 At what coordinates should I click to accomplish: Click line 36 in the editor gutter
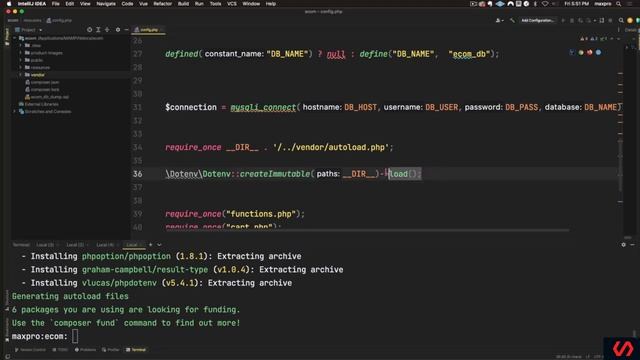pyautogui.click(x=138, y=174)
